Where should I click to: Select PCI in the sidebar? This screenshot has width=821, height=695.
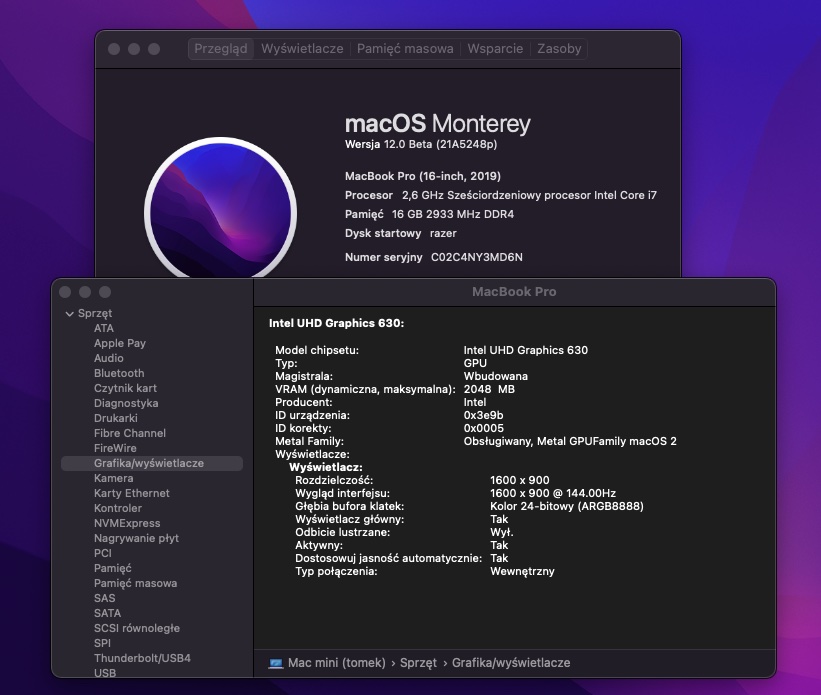tap(103, 553)
